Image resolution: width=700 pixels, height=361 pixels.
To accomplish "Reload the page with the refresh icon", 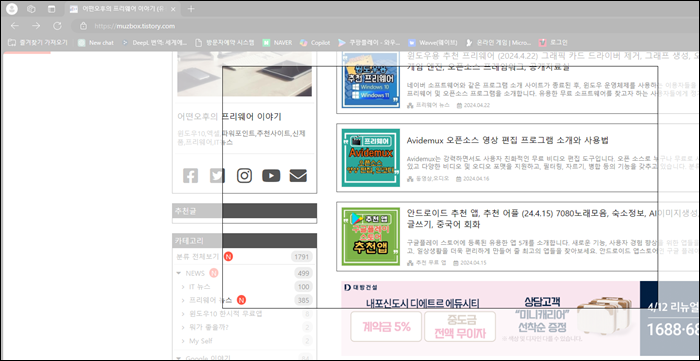I will (x=57, y=26).
